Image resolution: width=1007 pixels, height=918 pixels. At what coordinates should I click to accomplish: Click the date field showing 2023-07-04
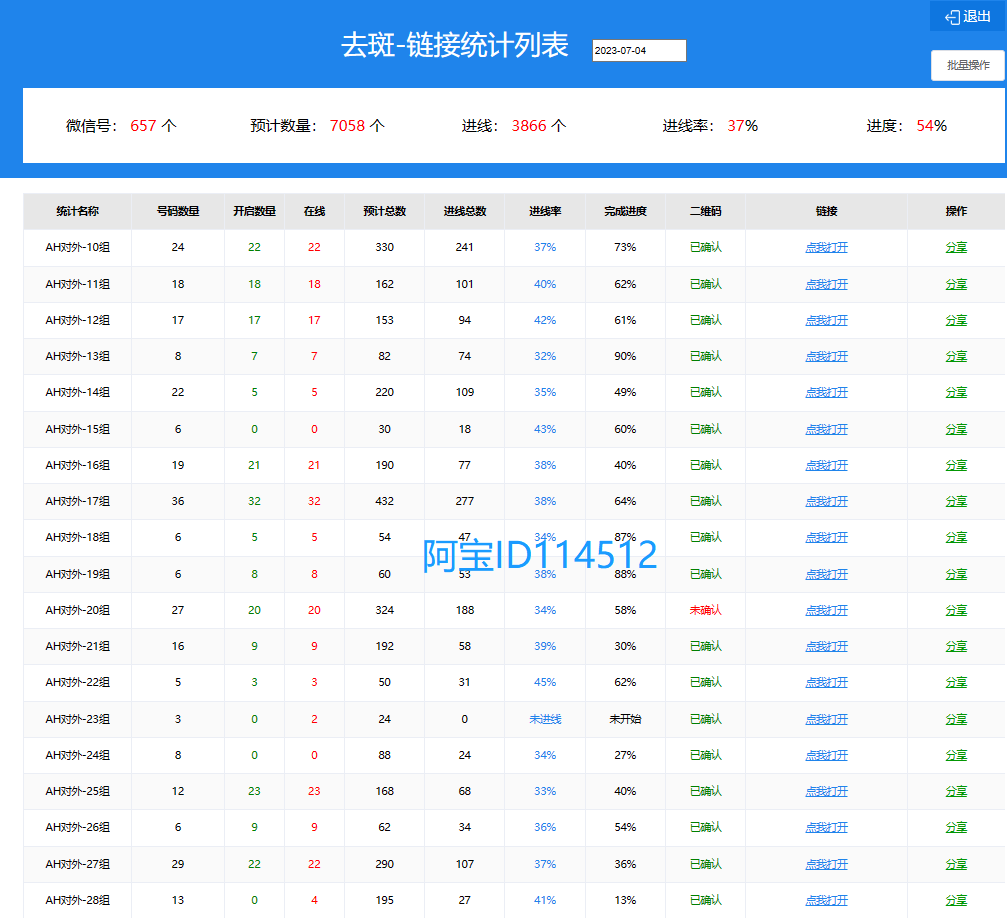pyautogui.click(x=639, y=51)
